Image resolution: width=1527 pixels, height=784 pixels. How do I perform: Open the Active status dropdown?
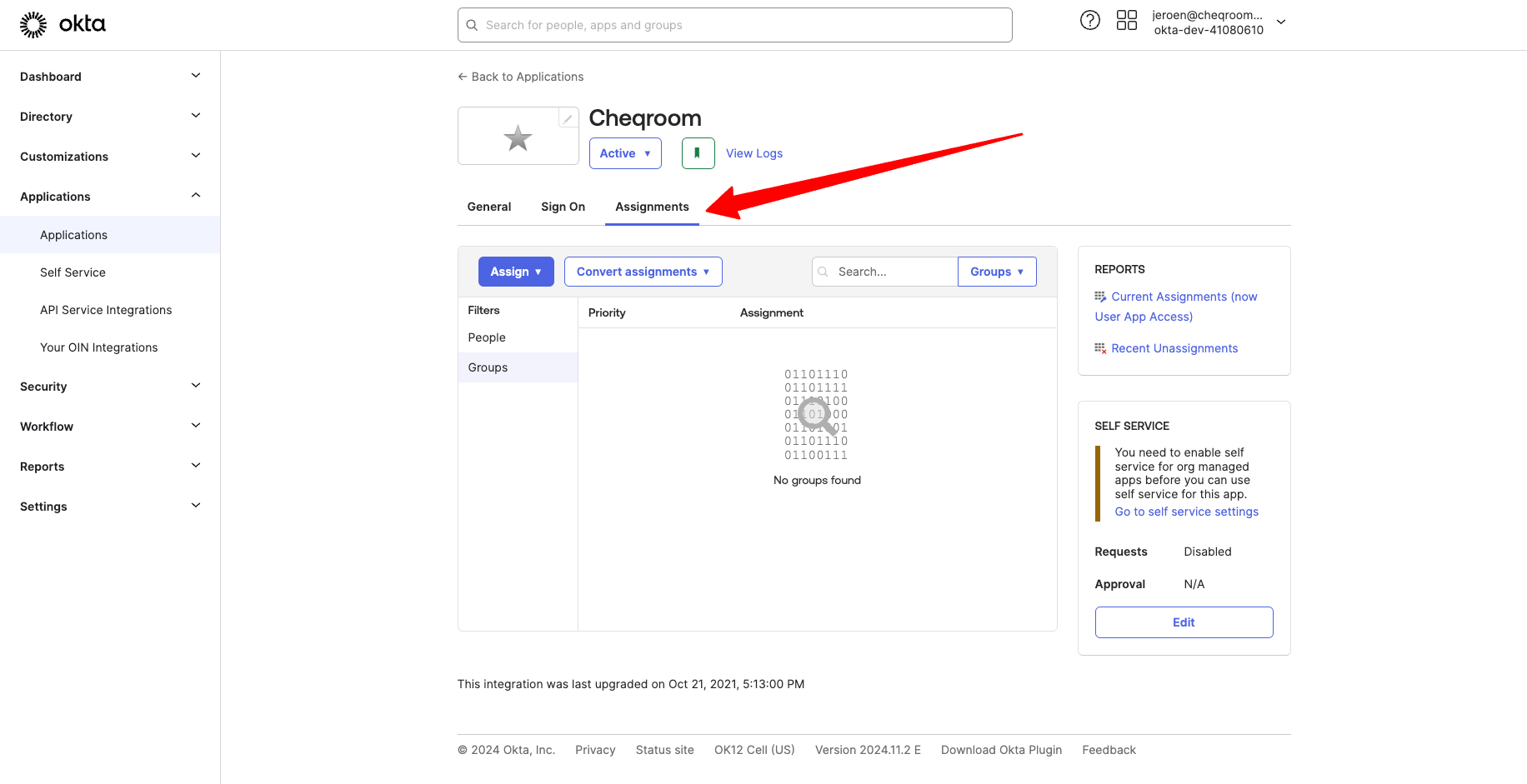(625, 153)
